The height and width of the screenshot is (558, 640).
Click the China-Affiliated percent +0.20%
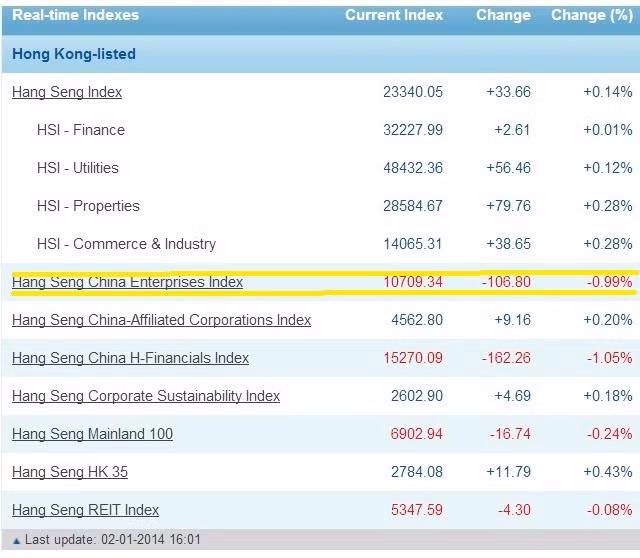[x=608, y=320]
